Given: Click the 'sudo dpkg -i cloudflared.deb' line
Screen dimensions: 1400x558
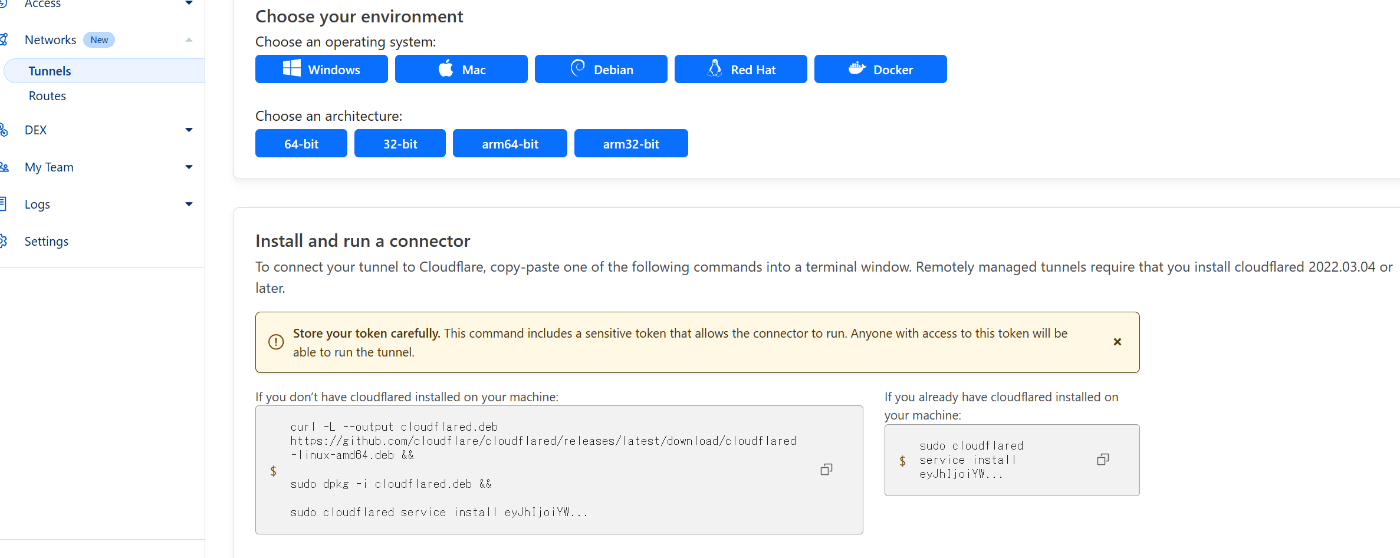Looking at the screenshot, I should point(391,484).
